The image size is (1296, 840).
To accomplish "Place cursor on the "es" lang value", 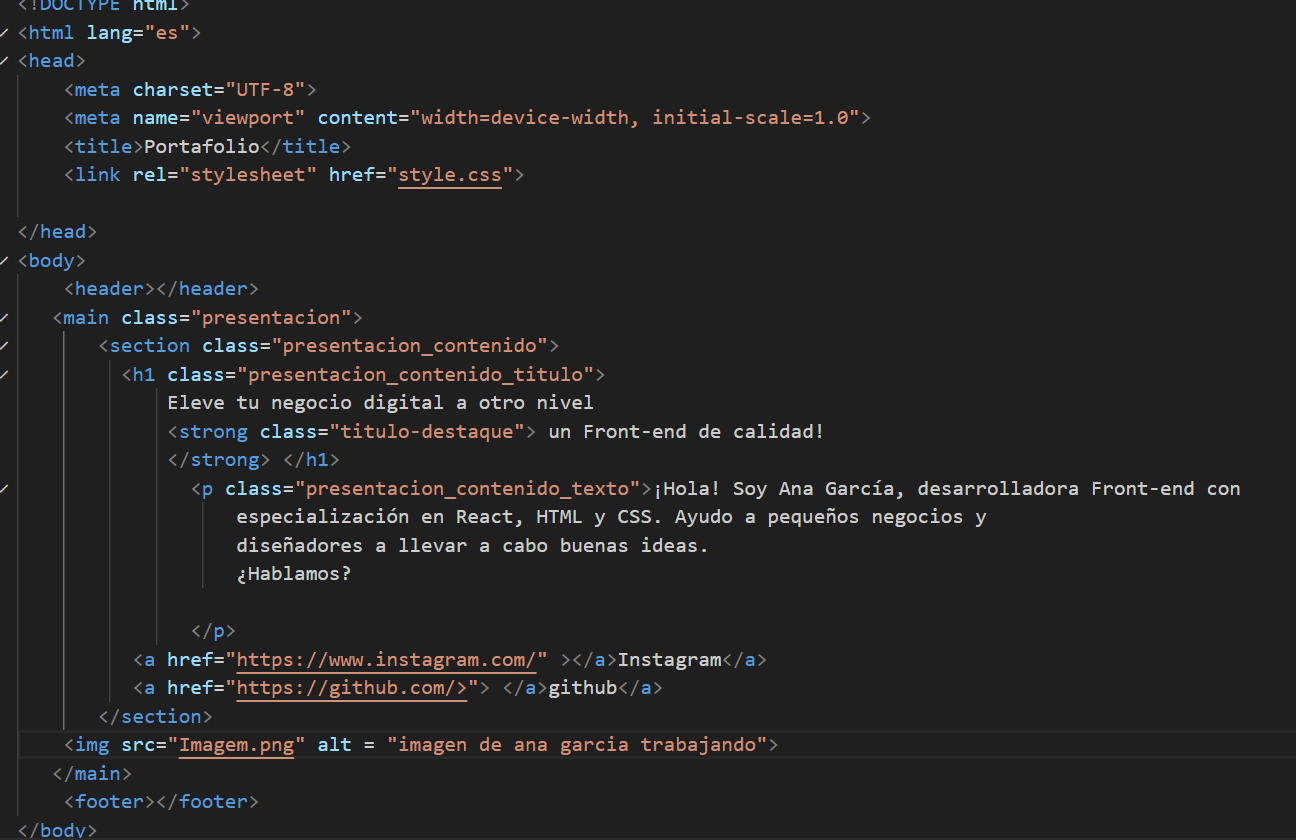I will 167,33.
